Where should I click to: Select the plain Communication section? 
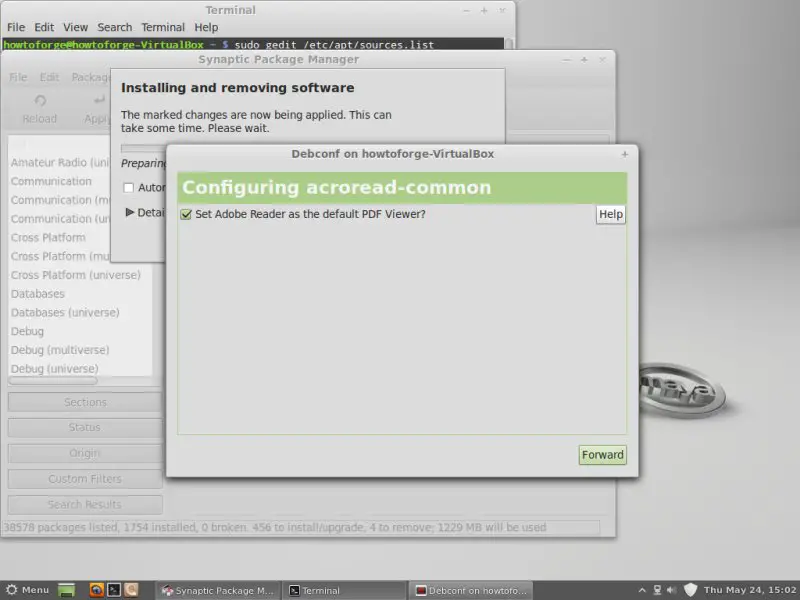pos(51,181)
